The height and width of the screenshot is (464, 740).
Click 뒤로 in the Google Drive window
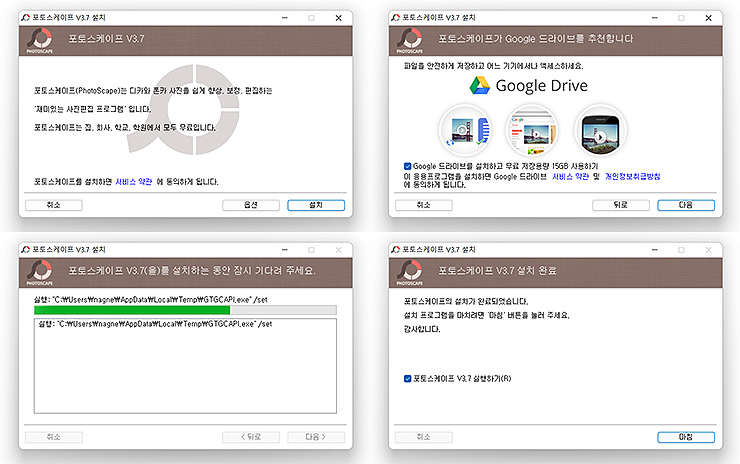pyautogui.click(x=621, y=205)
